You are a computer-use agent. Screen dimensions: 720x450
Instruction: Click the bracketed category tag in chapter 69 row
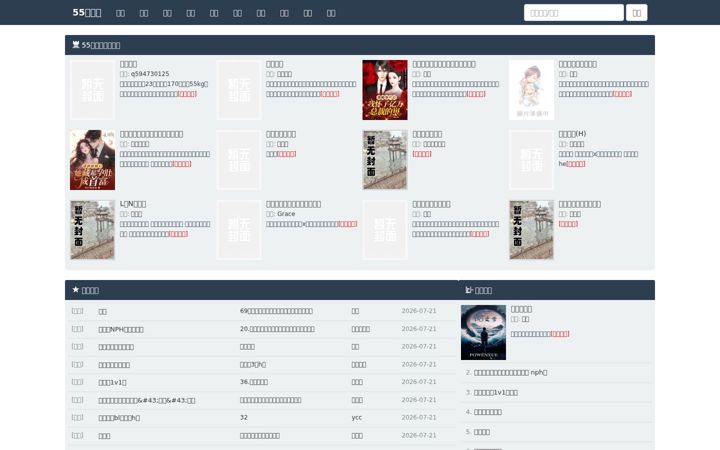(x=78, y=311)
